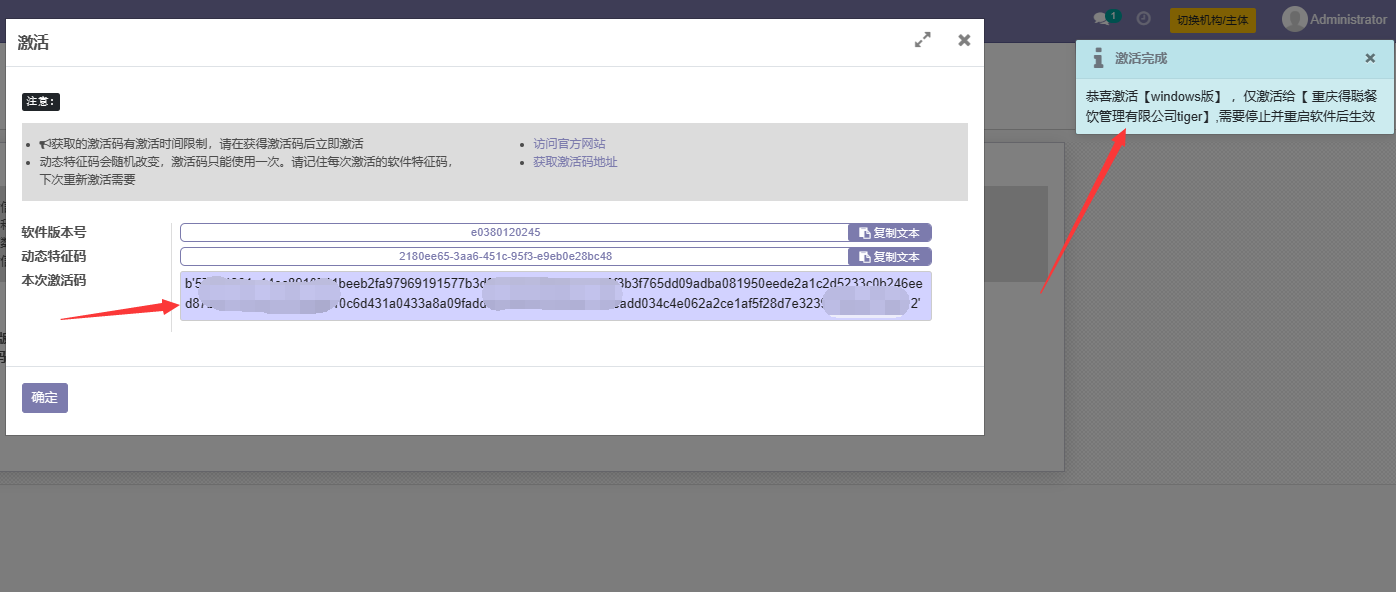Open the activities clock icon
Screen dimensions: 1396x592
[x=1144, y=18]
